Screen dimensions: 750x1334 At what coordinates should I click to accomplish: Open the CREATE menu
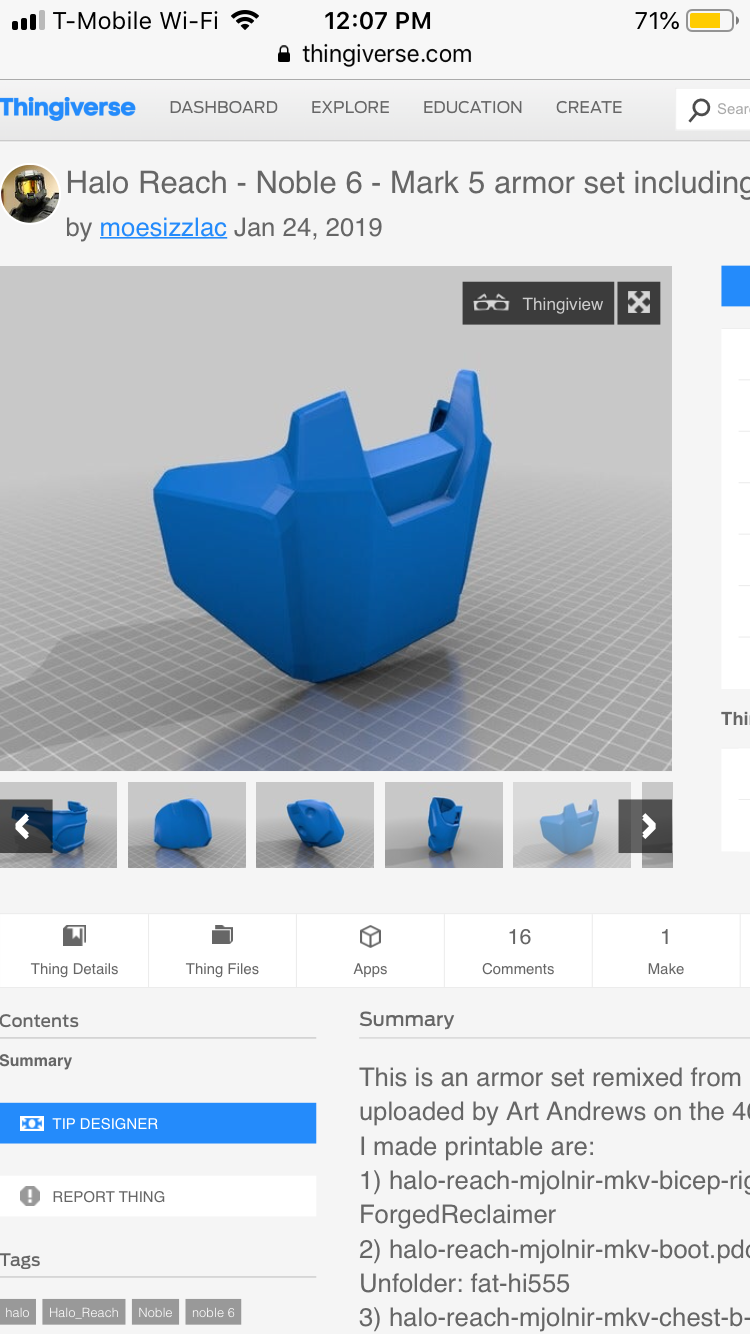(589, 108)
